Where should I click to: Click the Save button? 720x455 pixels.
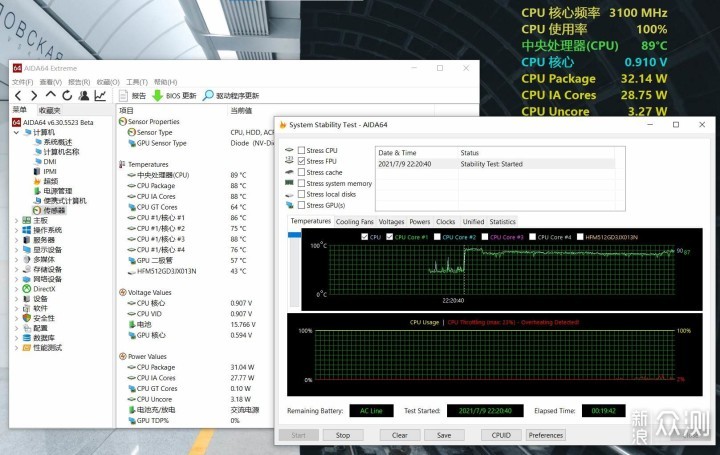pos(444,435)
